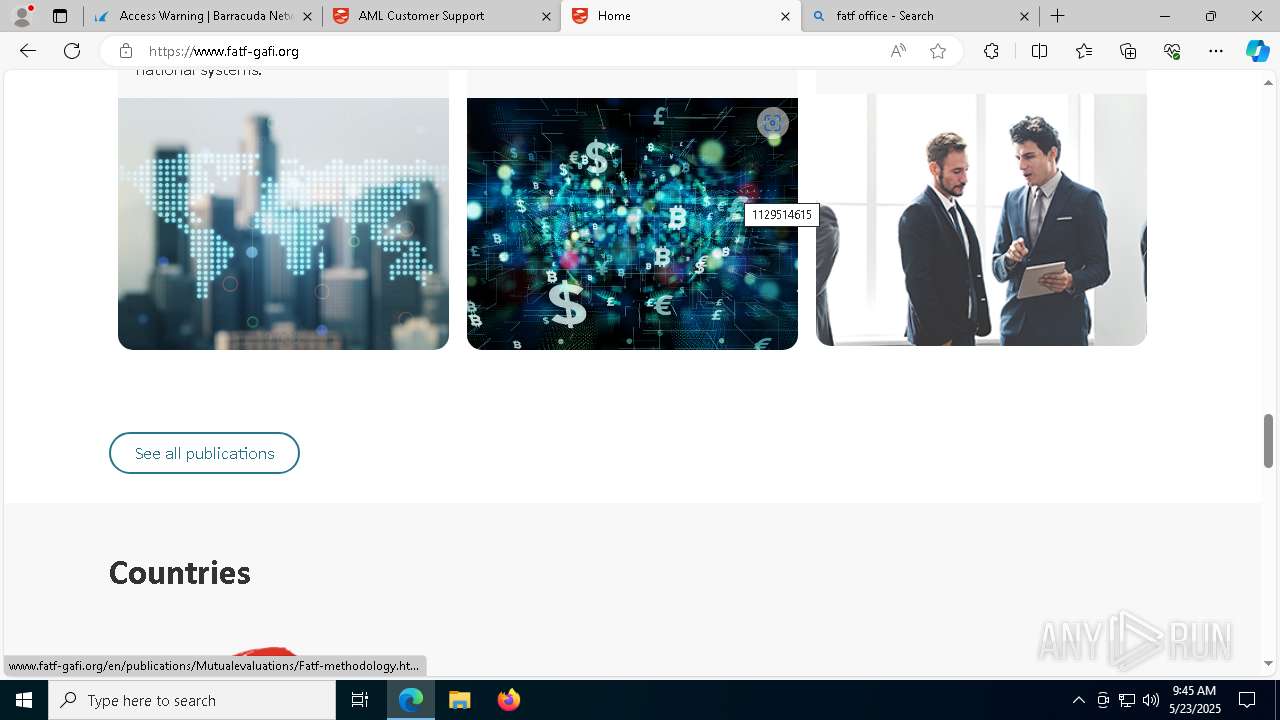
Task: Open the Edge profile icon
Action: [22, 16]
